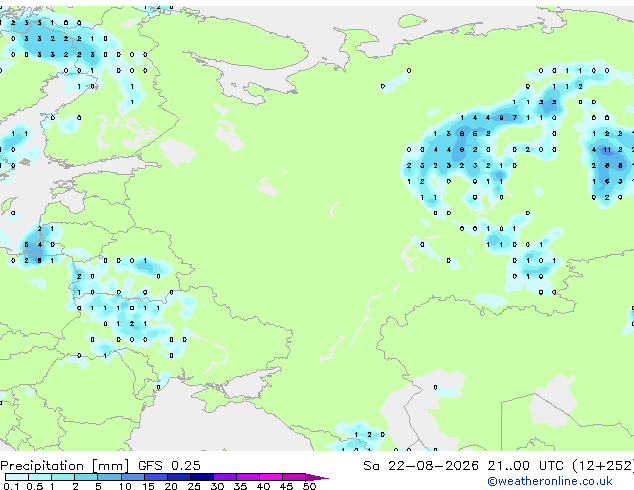Viewport: 634px width, 490px height.
Task: Click the 15–20 mm legend color swatch
Action: pos(155,477)
